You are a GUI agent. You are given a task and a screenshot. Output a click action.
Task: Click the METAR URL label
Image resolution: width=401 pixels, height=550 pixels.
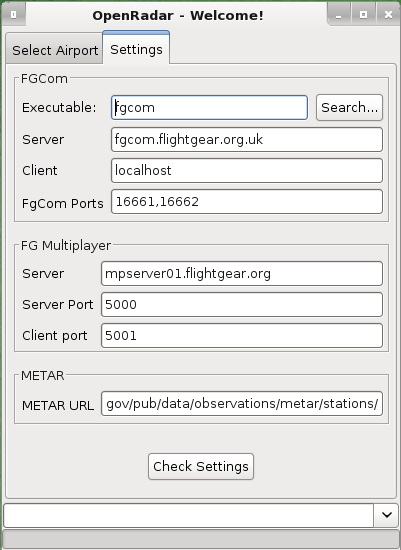coord(58,405)
